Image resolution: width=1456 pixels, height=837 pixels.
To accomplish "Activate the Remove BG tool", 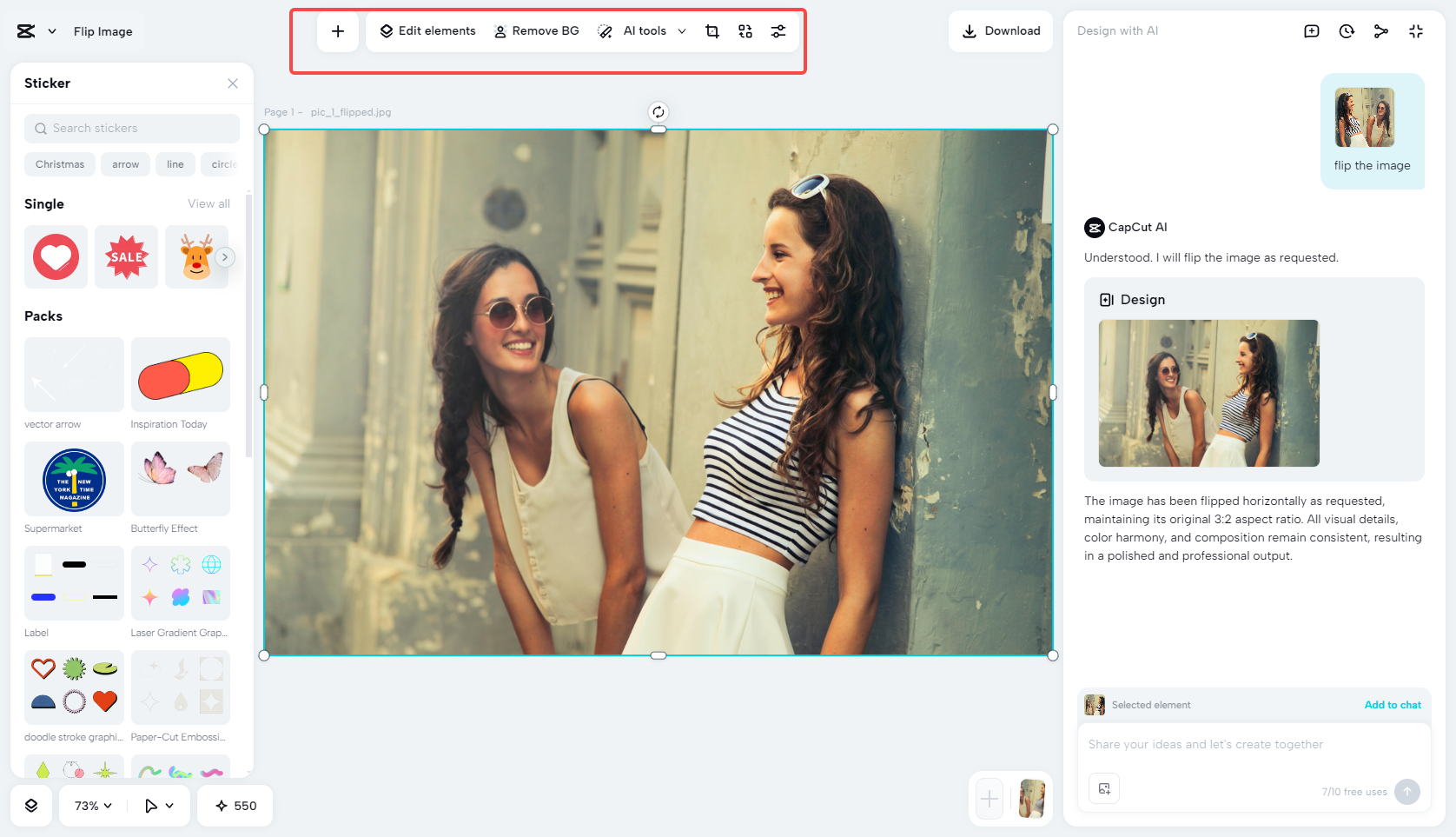I will pos(536,30).
